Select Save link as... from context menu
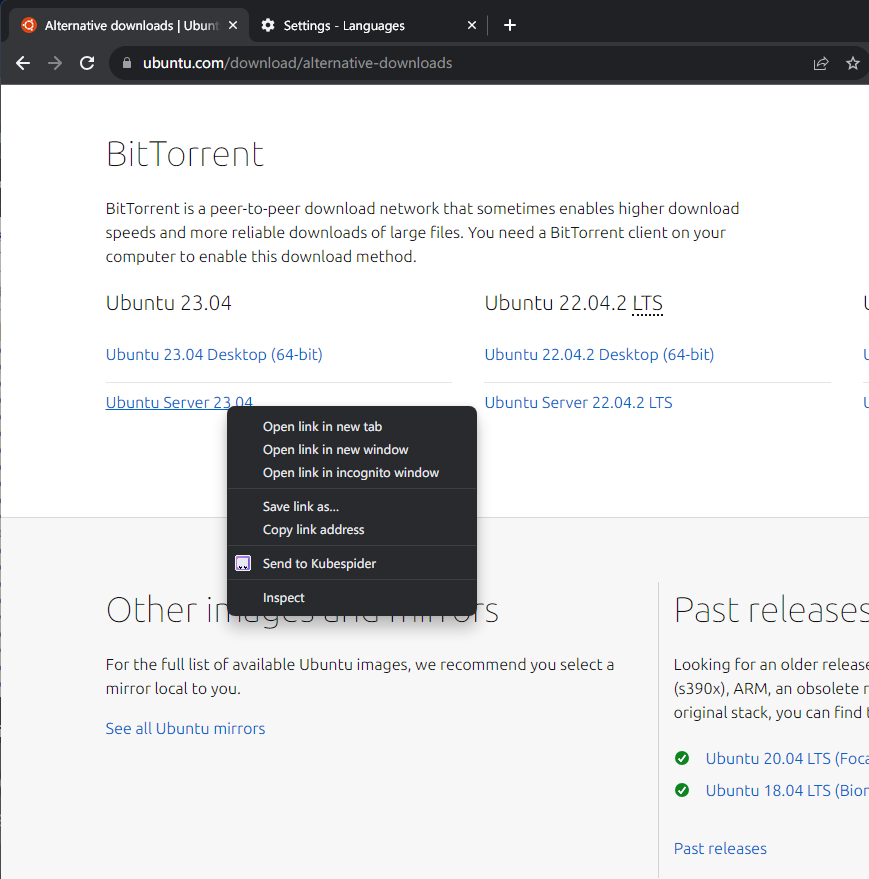Viewport: 869px width, 879px height. (x=352, y=507)
